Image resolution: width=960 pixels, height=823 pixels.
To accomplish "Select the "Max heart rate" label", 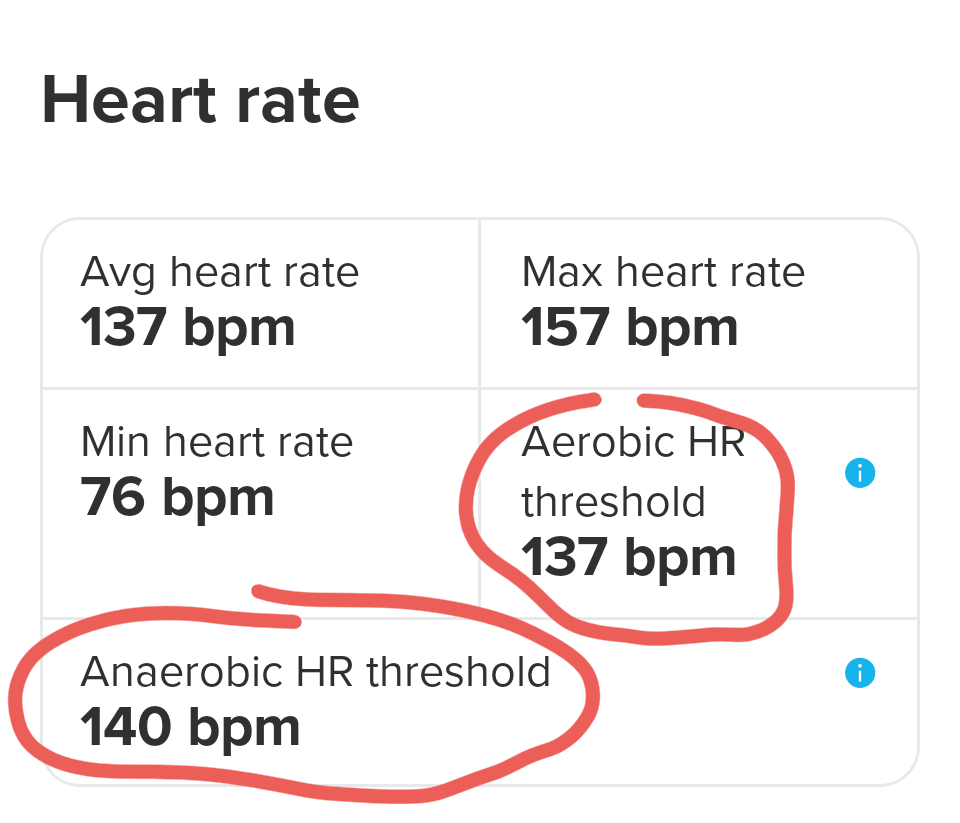I will [x=663, y=272].
